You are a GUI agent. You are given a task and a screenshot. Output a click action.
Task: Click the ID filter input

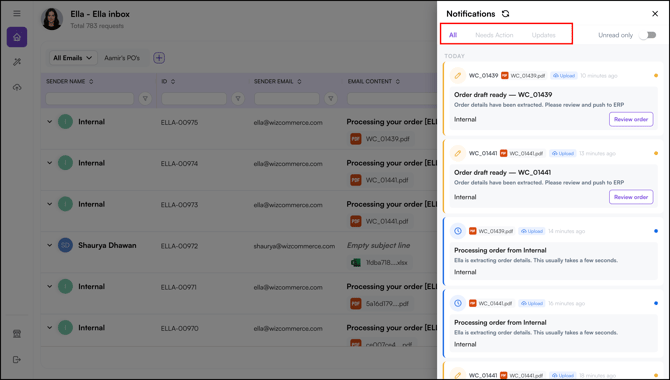point(194,99)
